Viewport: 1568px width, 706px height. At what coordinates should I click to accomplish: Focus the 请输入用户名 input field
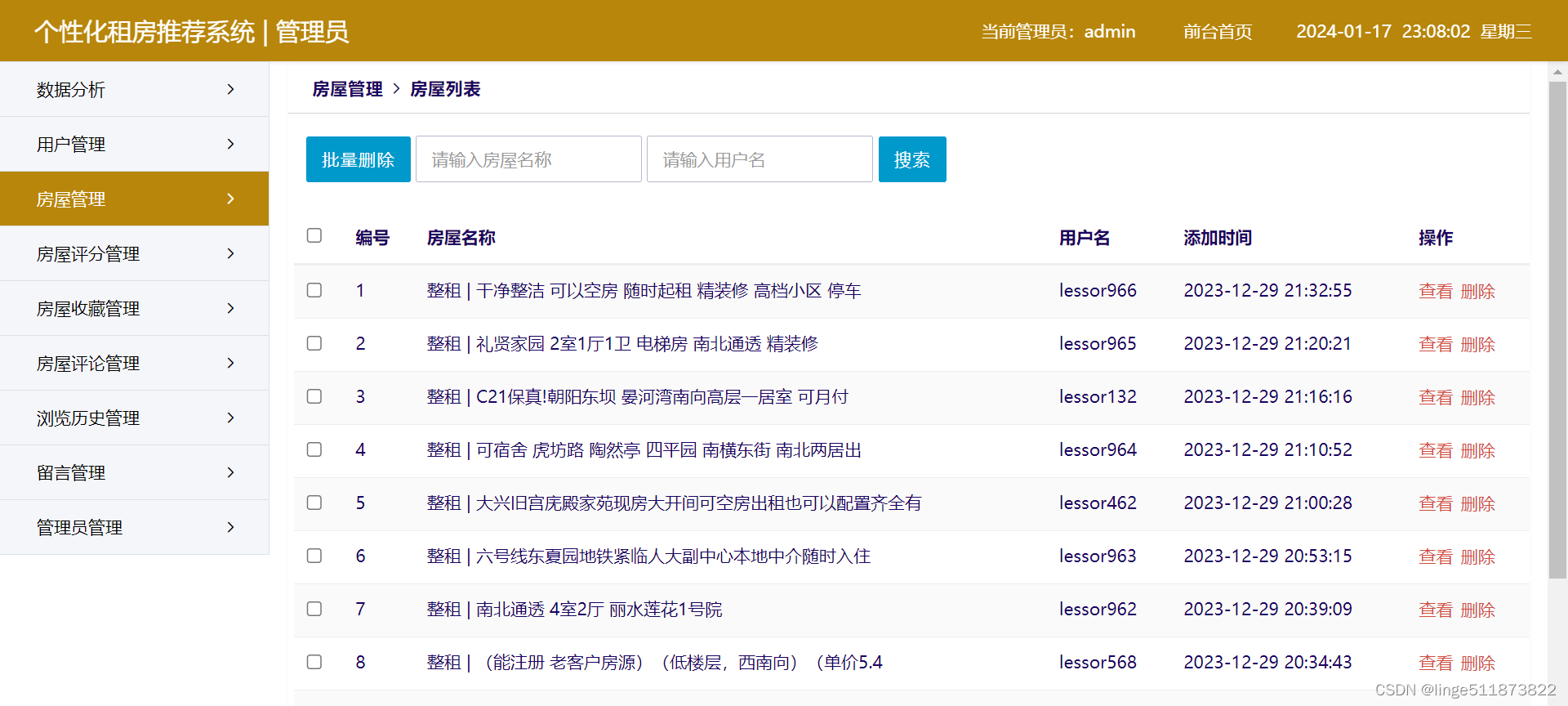click(x=759, y=159)
